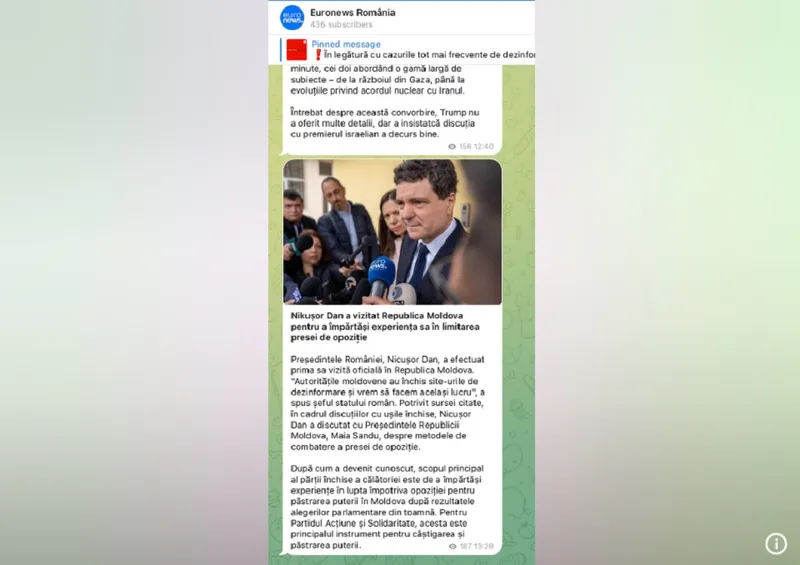Click paragraph starting "Întrebat despre această convorbire"

[385, 123]
